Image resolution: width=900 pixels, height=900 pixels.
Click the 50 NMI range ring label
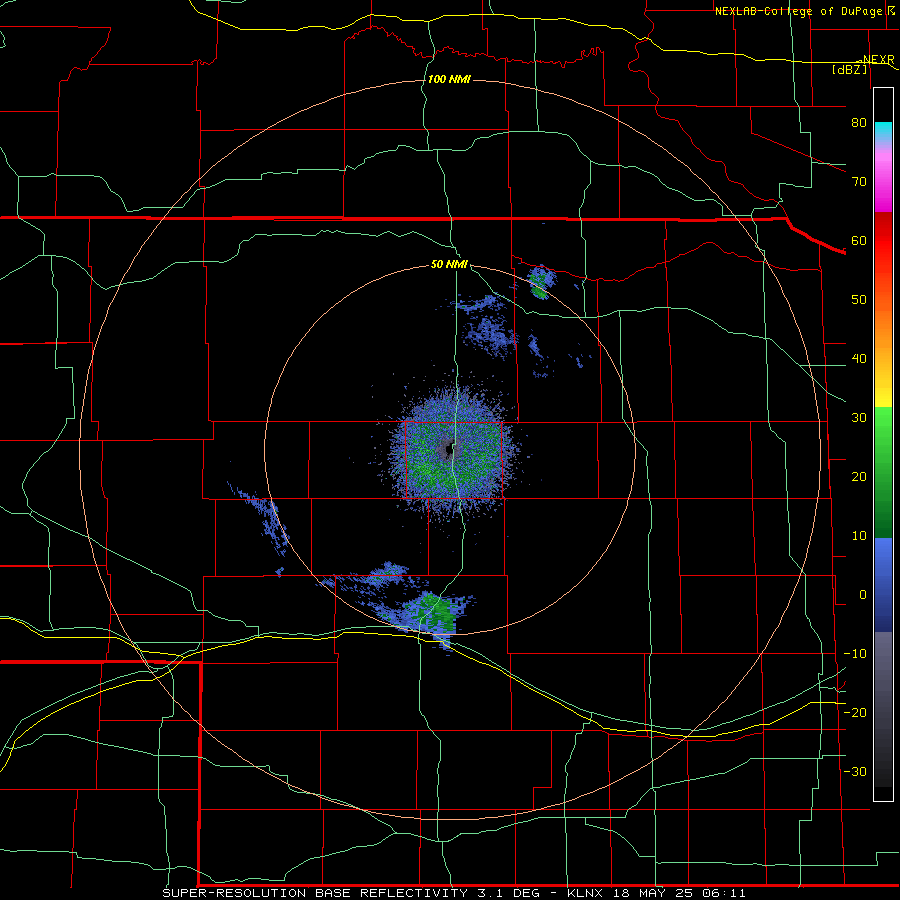pos(449,265)
